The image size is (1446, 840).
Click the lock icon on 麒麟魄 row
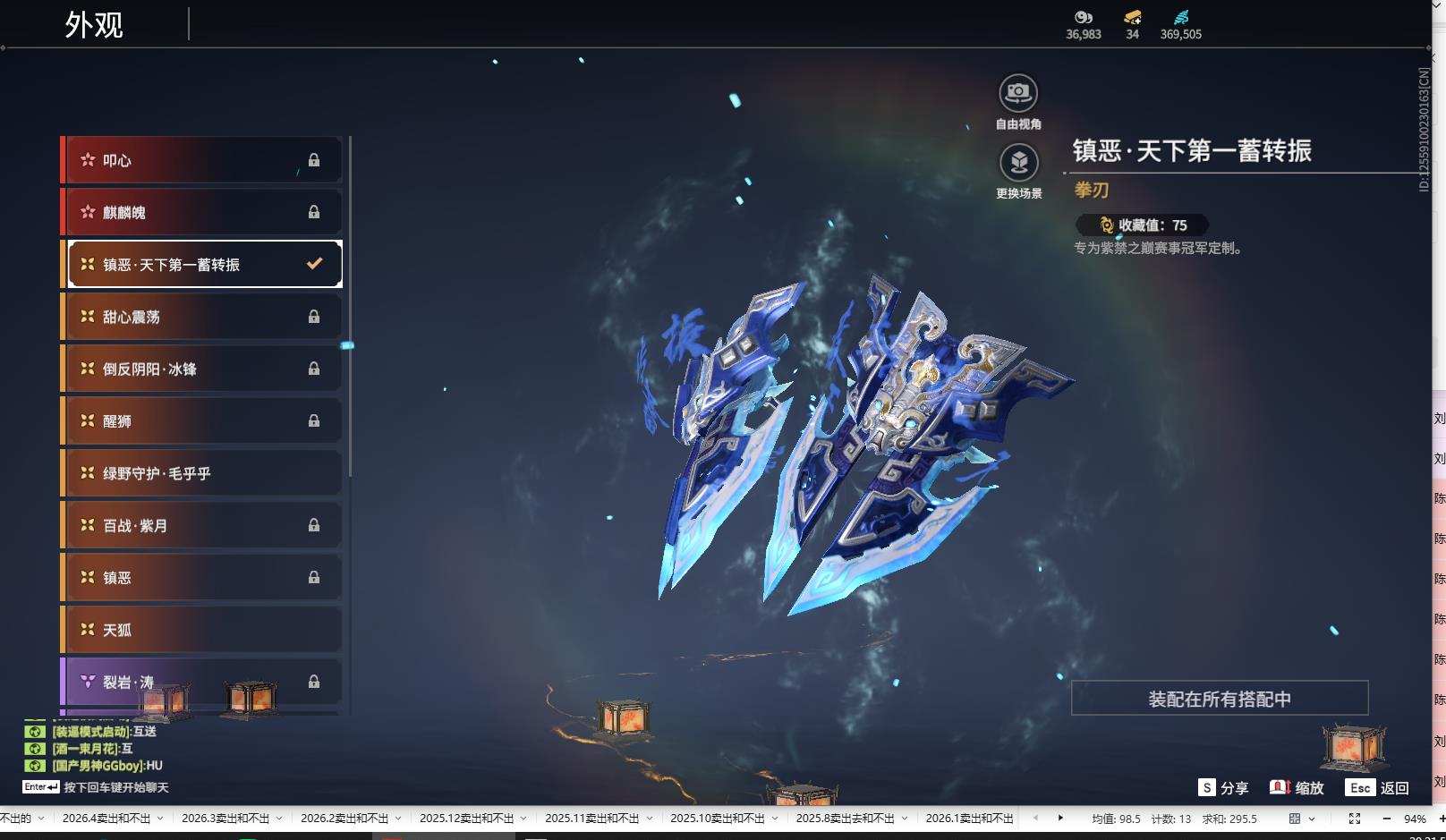tap(314, 212)
